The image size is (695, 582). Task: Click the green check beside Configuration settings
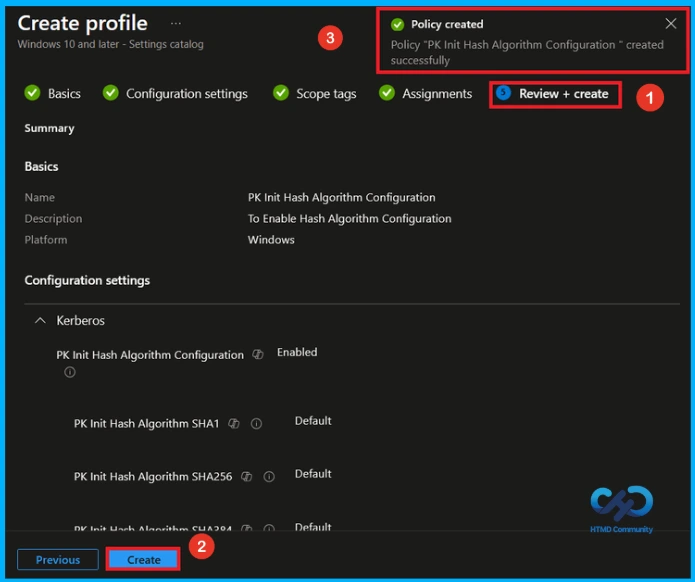111,93
